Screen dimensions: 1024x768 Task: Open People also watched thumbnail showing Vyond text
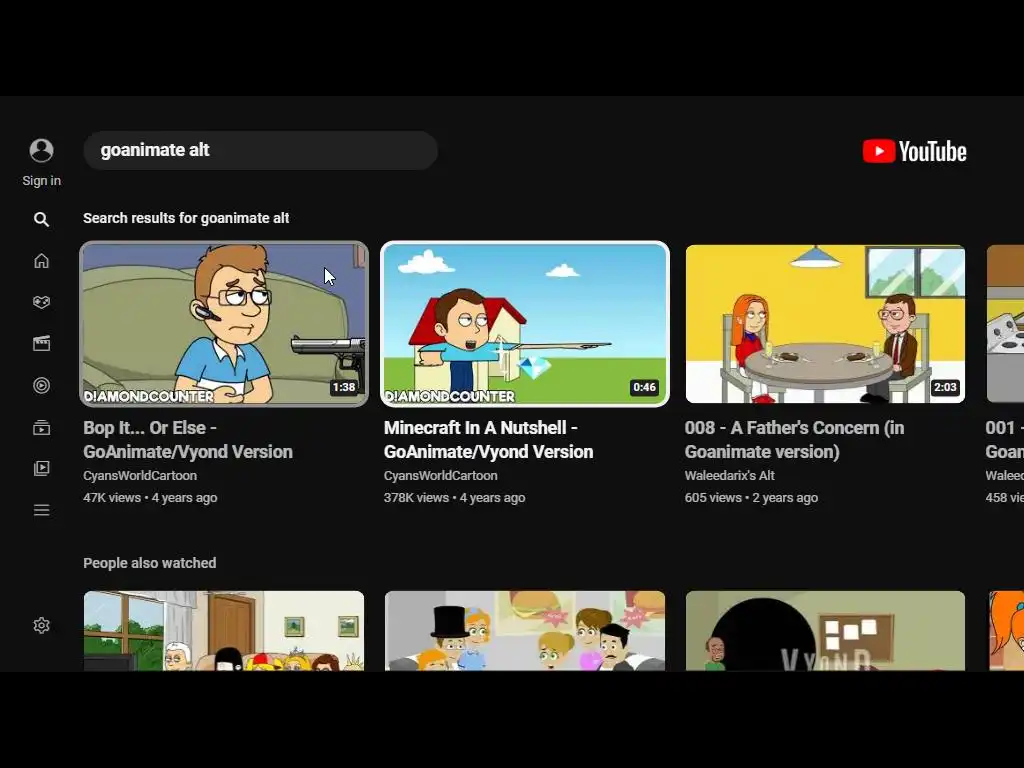pyautogui.click(x=825, y=631)
